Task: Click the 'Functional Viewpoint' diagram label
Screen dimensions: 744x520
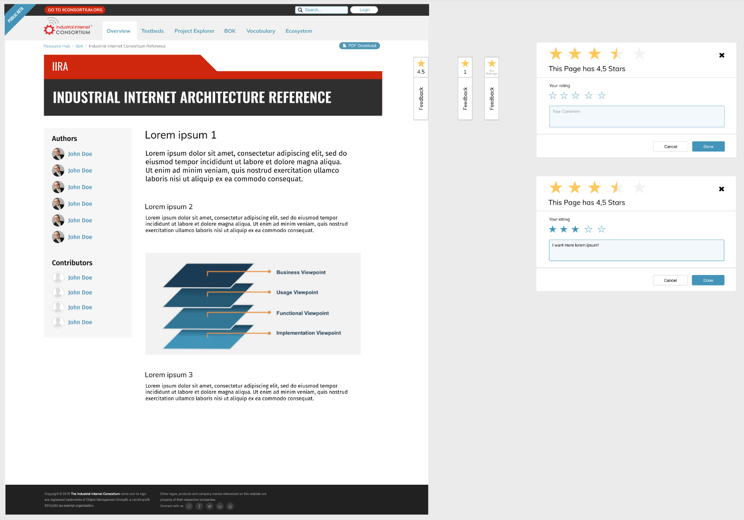Action: pos(303,313)
